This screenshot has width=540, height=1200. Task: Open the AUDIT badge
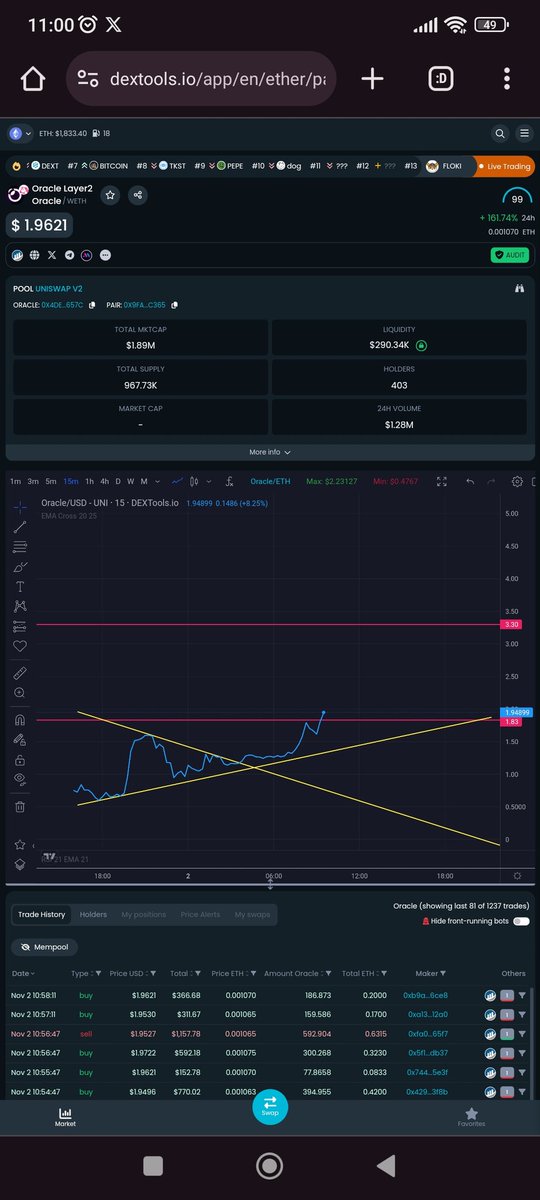pyautogui.click(x=511, y=255)
